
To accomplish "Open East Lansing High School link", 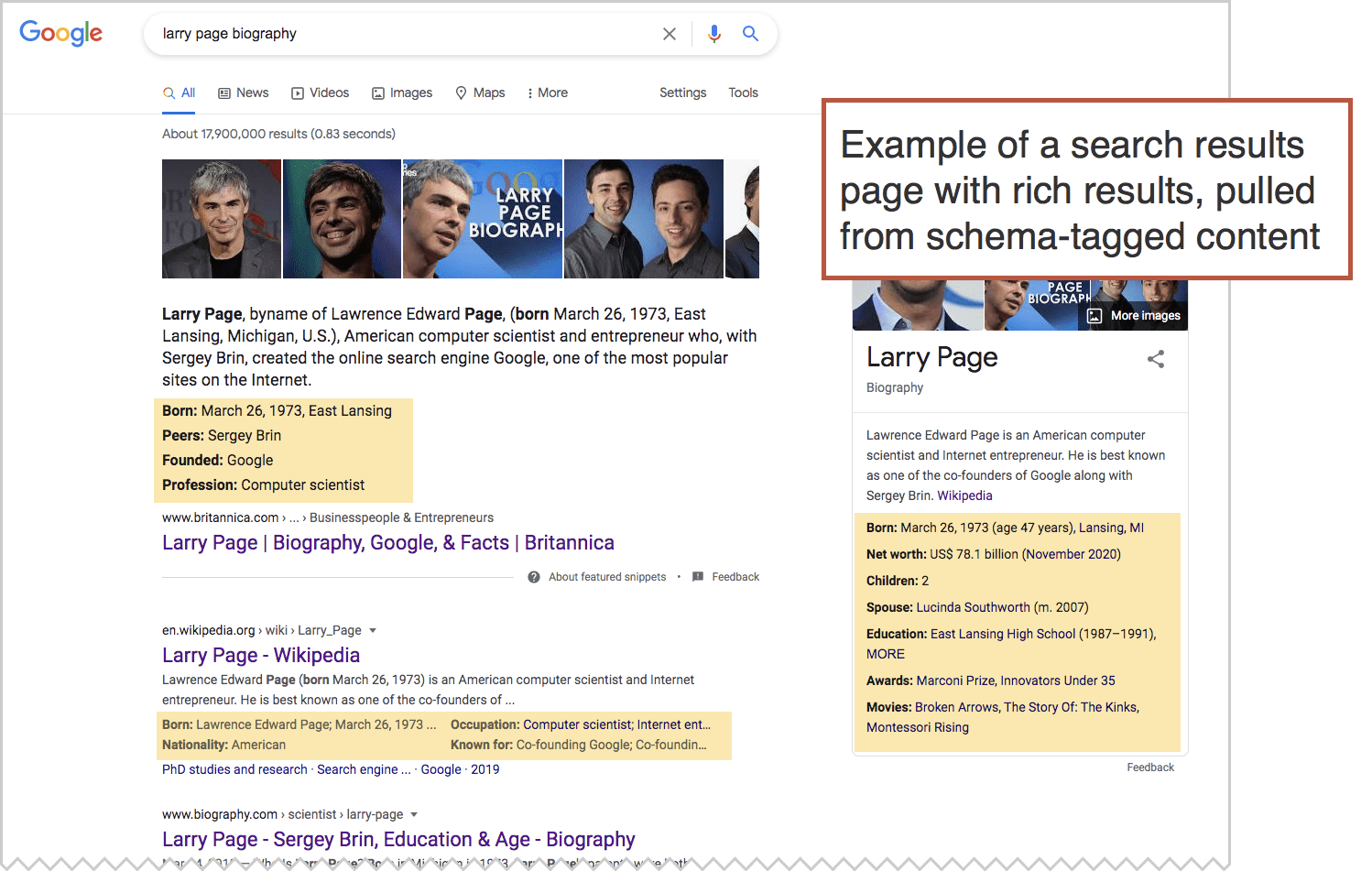I will (x=1003, y=634).
